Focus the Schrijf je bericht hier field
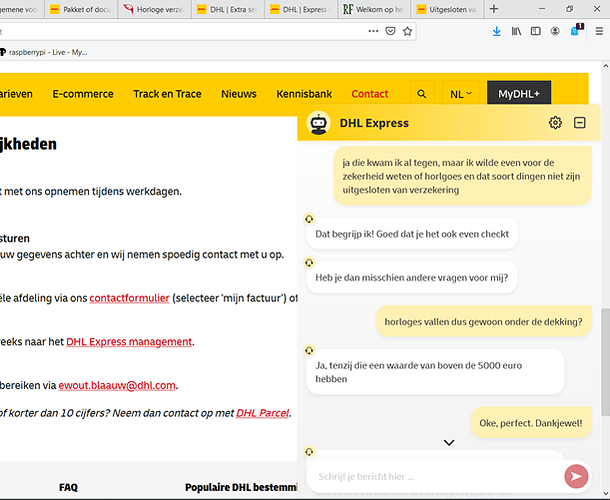This screenshot has width=610, height=500. tap(435, 476)
